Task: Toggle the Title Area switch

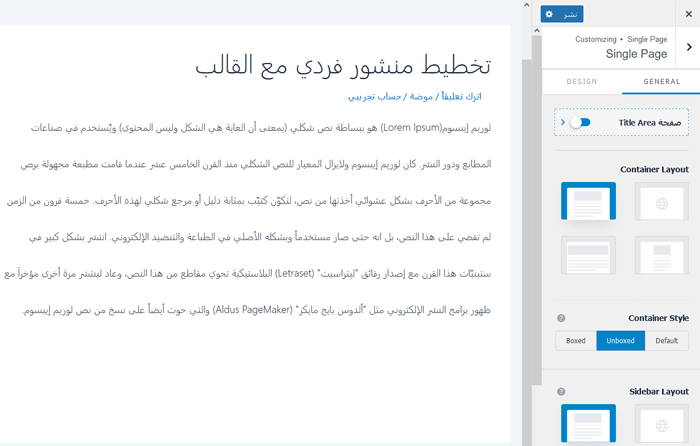Action: click(580, 122)
